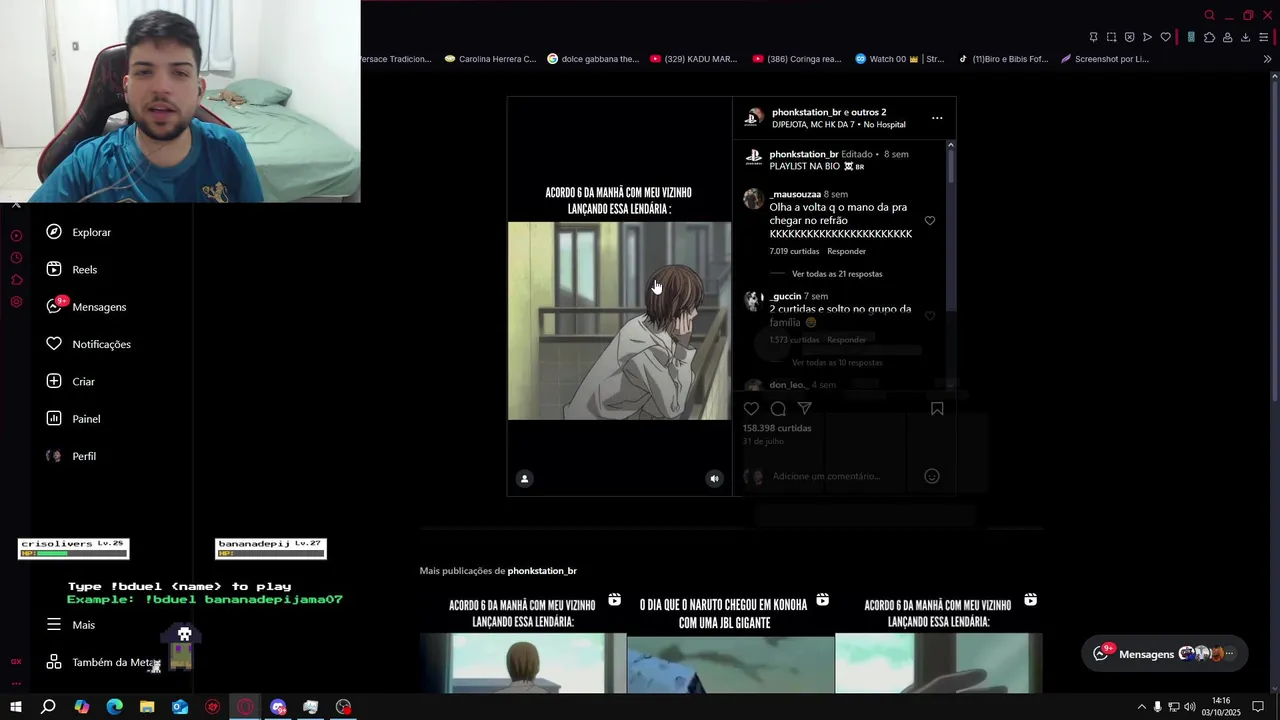Click 158.398 curtidas likes count
The image size is (1280, 720).
tap(777, 428)
